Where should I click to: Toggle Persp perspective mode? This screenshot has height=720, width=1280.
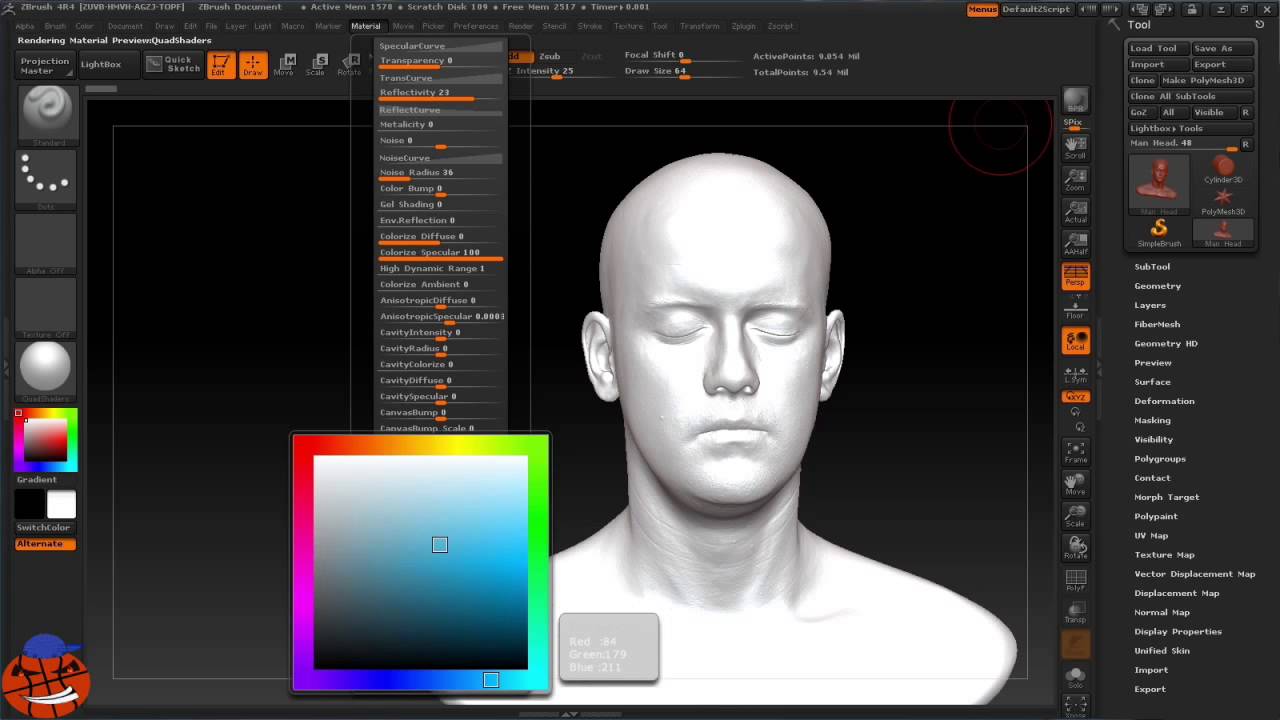pyautogui.click(x=1075, y=276)
